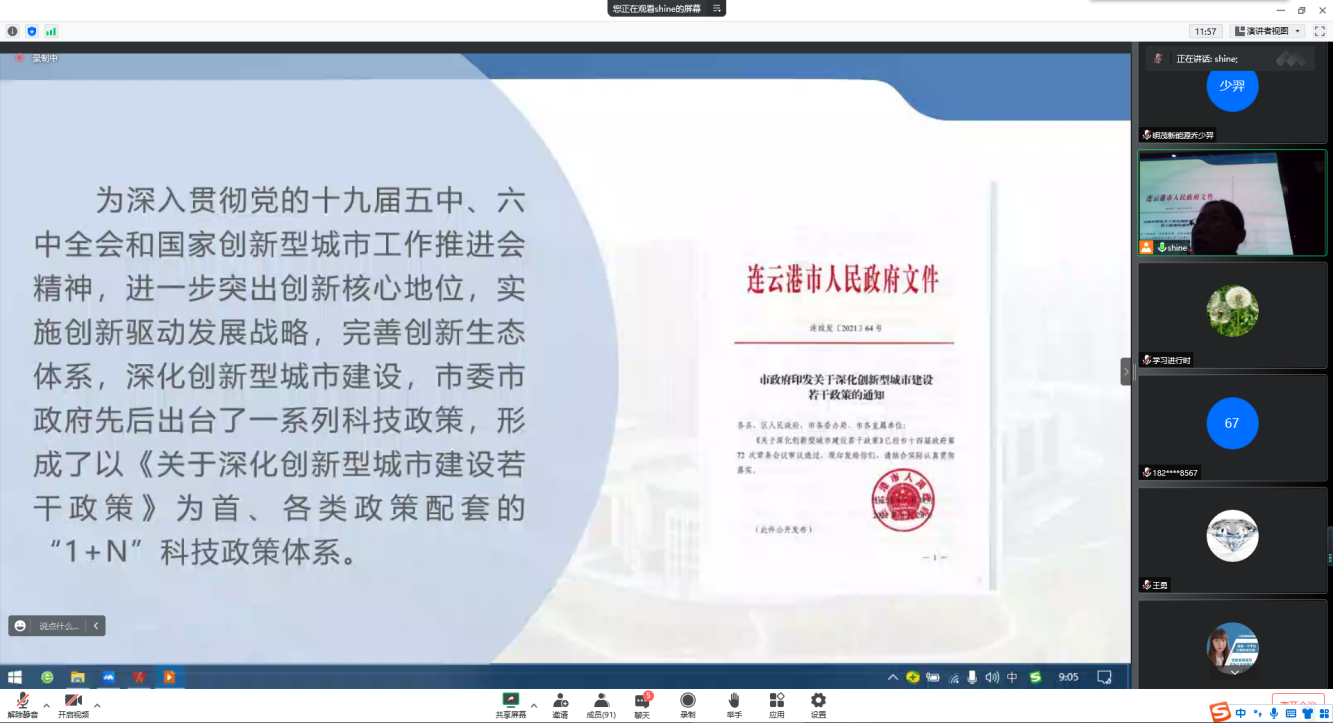Click the 解除静音 microphone icon
The image size is (1333, 723).
(x=20, y=700)
